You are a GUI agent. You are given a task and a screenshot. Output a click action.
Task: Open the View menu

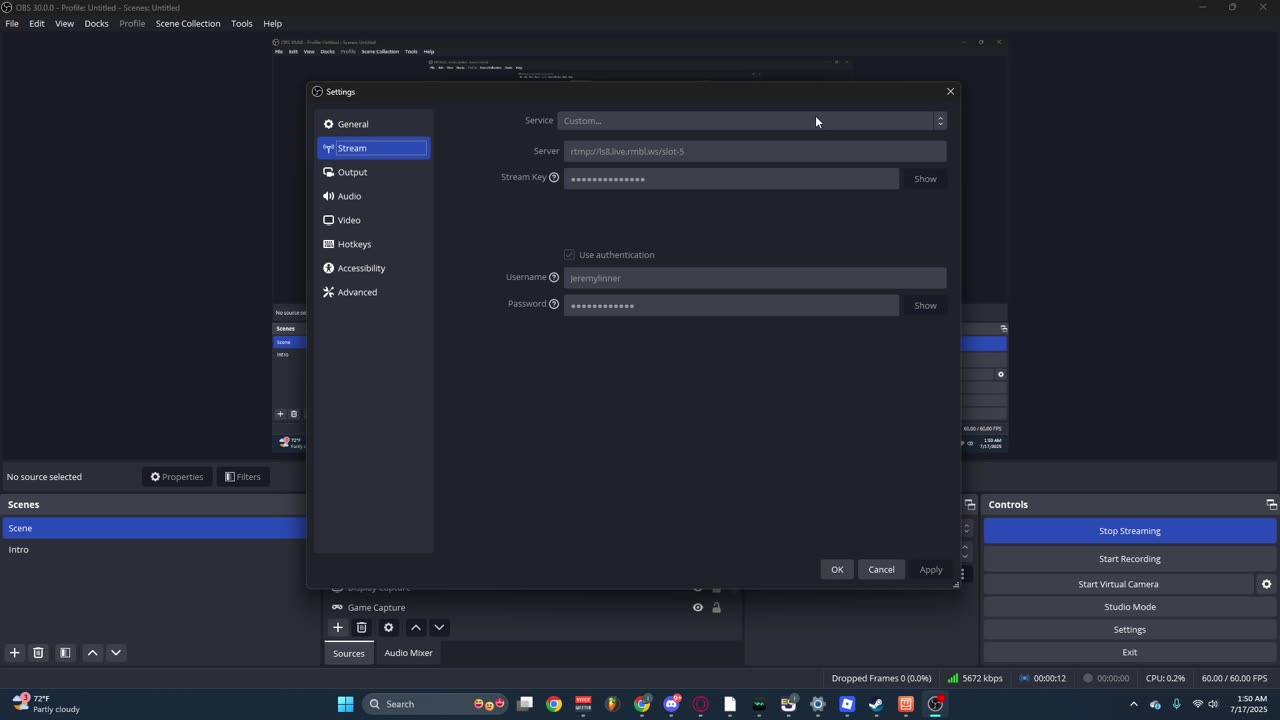click(x=64, y=24)
